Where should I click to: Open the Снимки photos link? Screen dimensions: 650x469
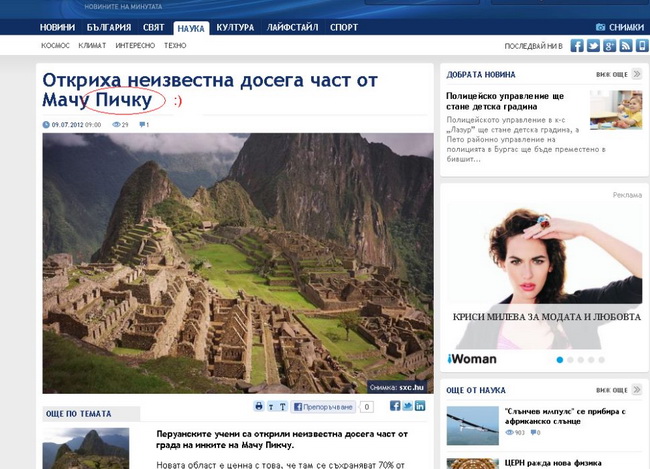pos(626,27)
